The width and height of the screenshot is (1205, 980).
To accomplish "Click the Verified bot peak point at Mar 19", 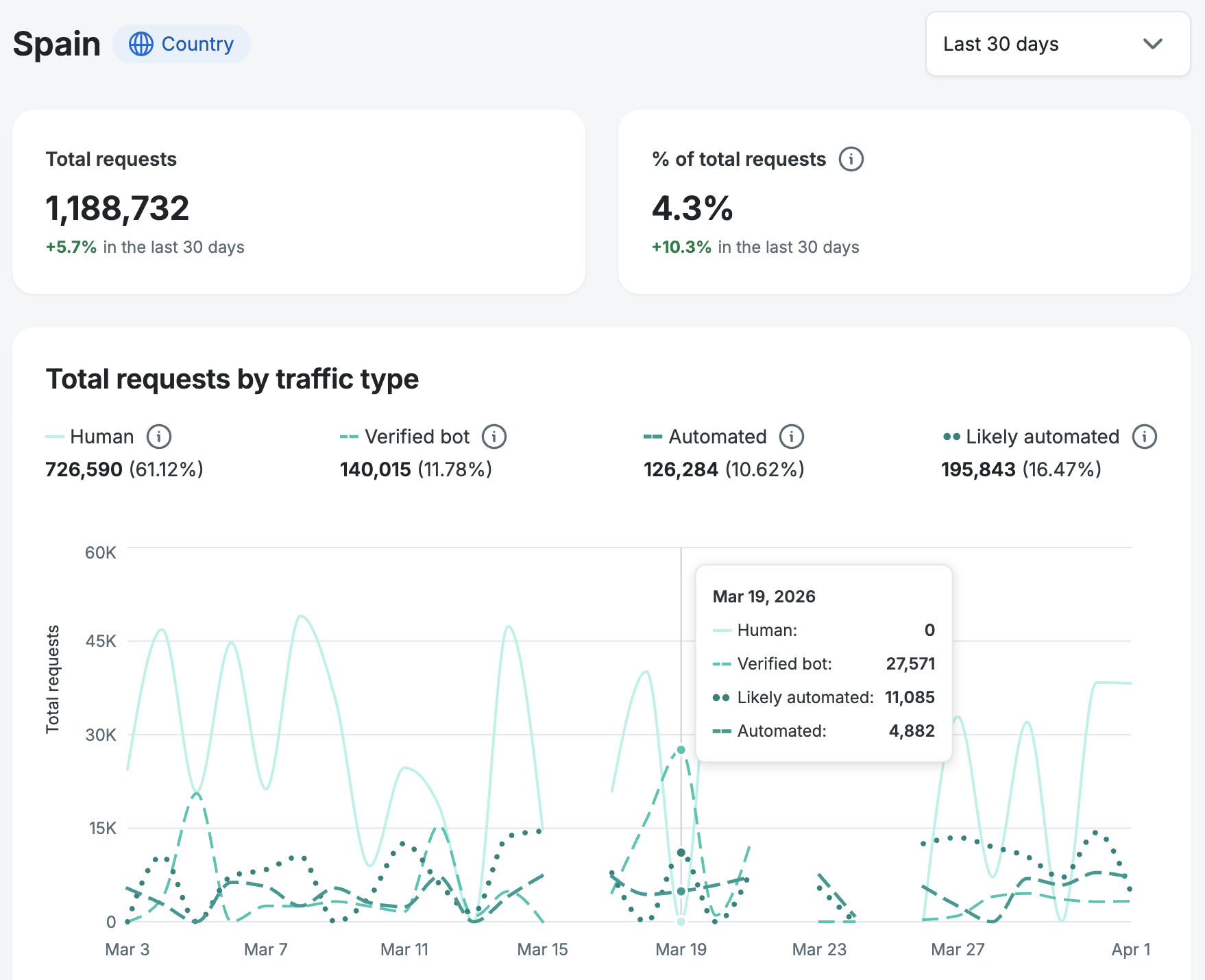I will (x=681, y=750).
